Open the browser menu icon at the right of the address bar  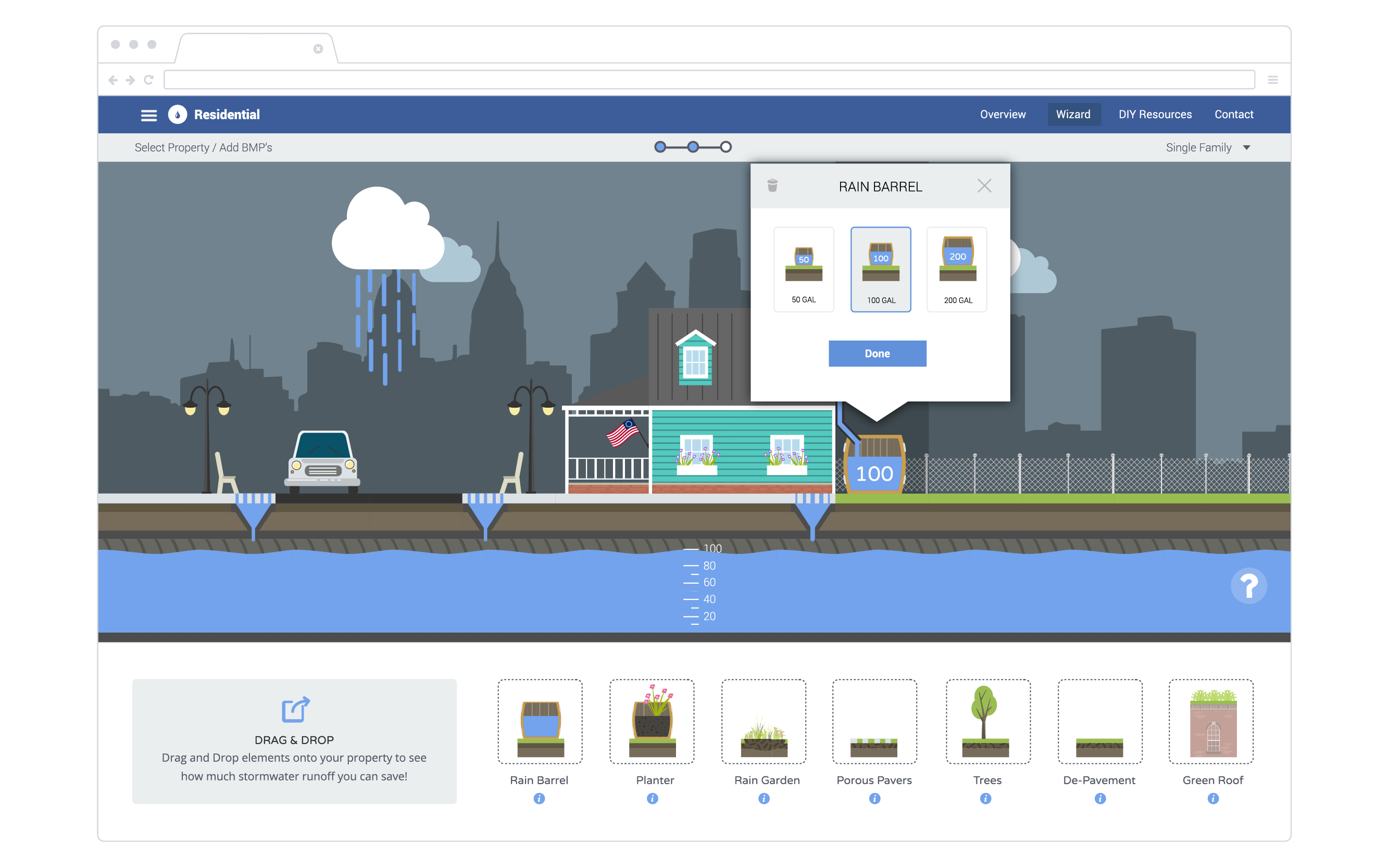point(1272,80)
